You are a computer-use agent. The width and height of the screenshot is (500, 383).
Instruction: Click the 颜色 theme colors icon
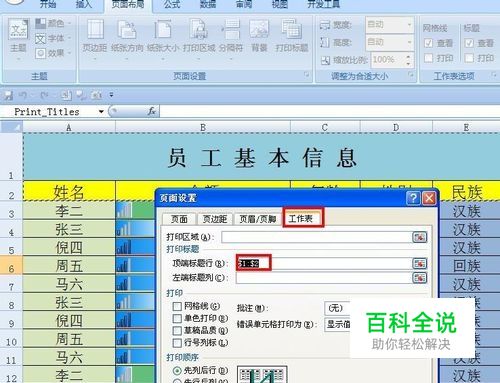point(41,23)
